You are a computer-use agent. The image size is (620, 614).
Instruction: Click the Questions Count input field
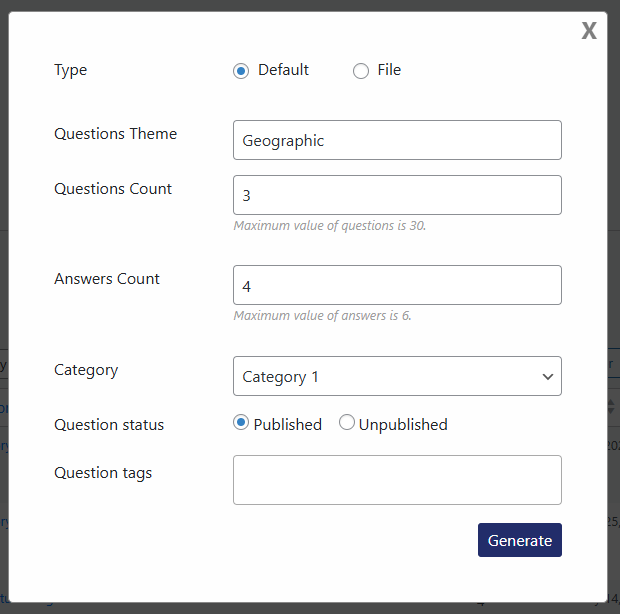[x=397, y=195]
